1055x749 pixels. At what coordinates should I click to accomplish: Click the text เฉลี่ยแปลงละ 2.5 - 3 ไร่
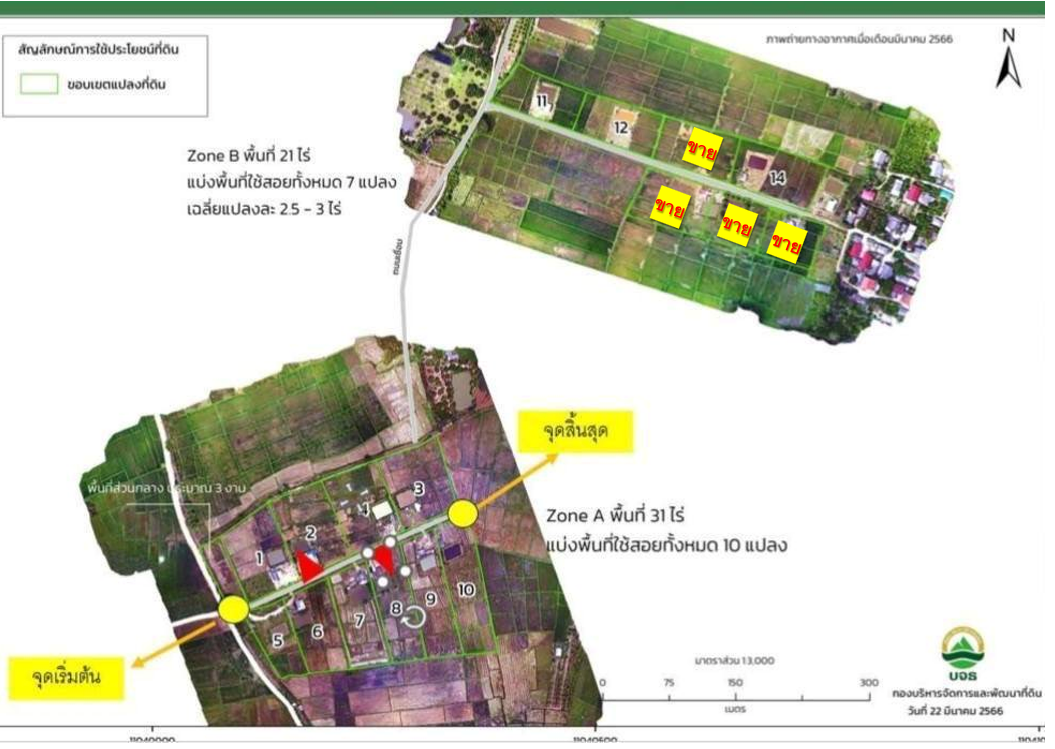pyautogui.click(x=264, y=209)
